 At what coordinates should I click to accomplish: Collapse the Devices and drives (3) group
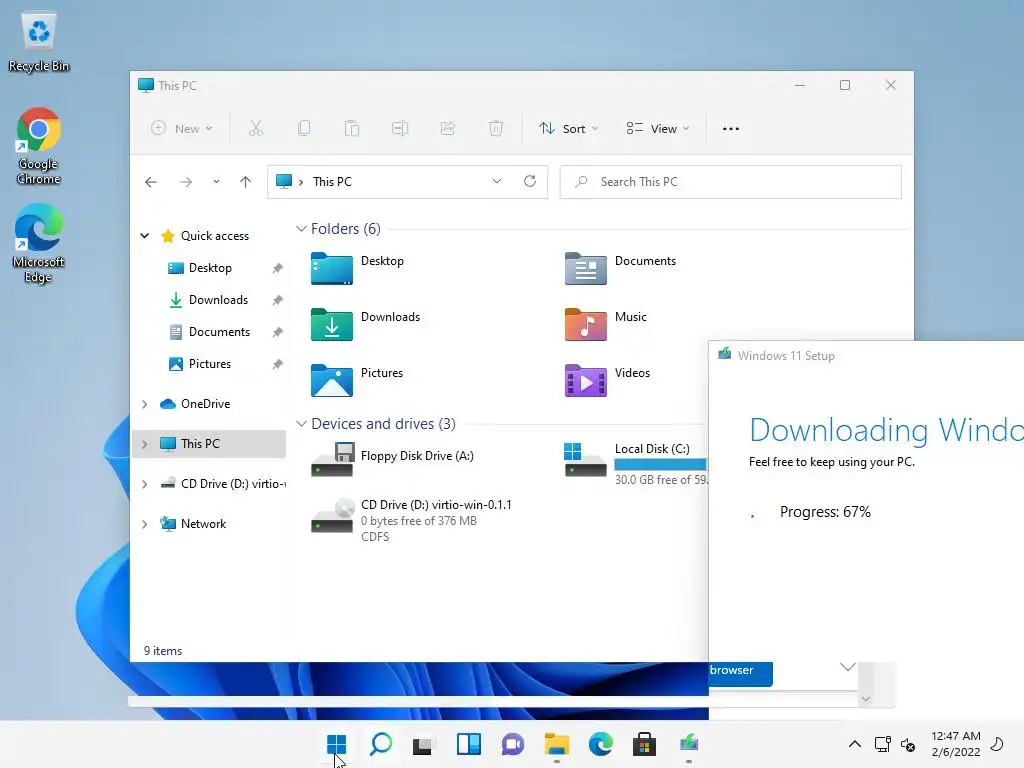(x=301, y=424)
